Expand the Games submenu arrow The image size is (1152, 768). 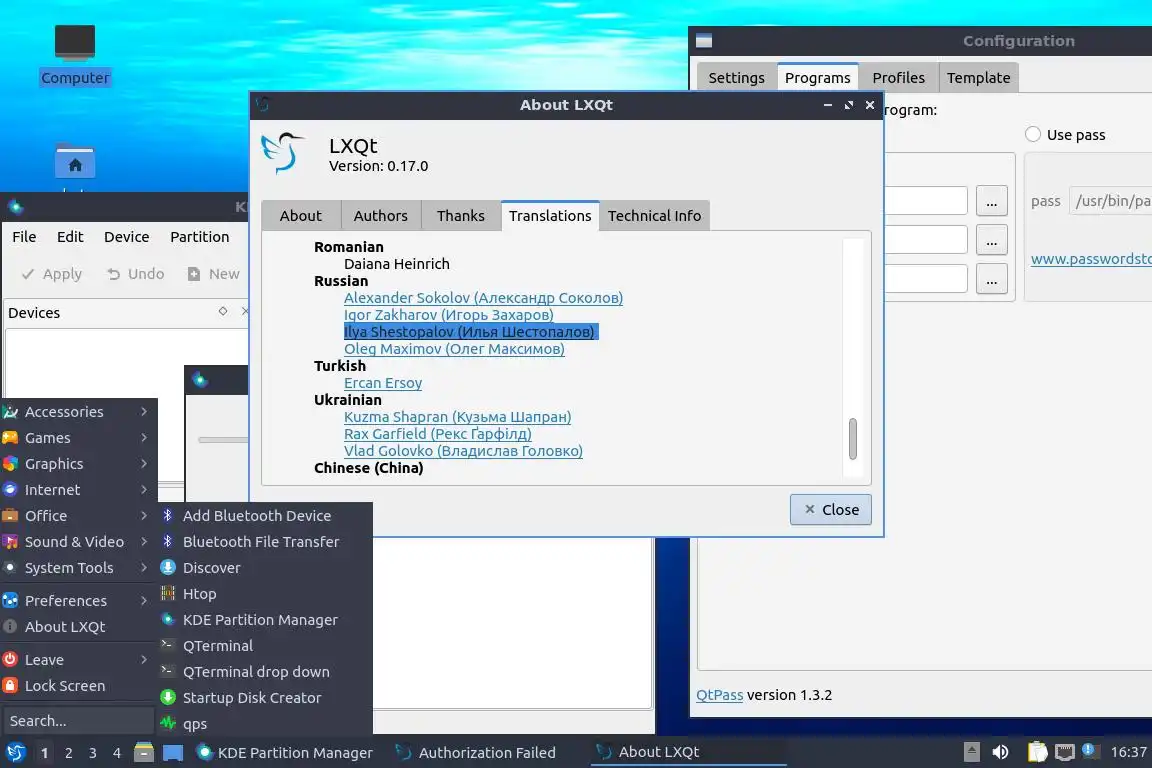coord(144,438)
